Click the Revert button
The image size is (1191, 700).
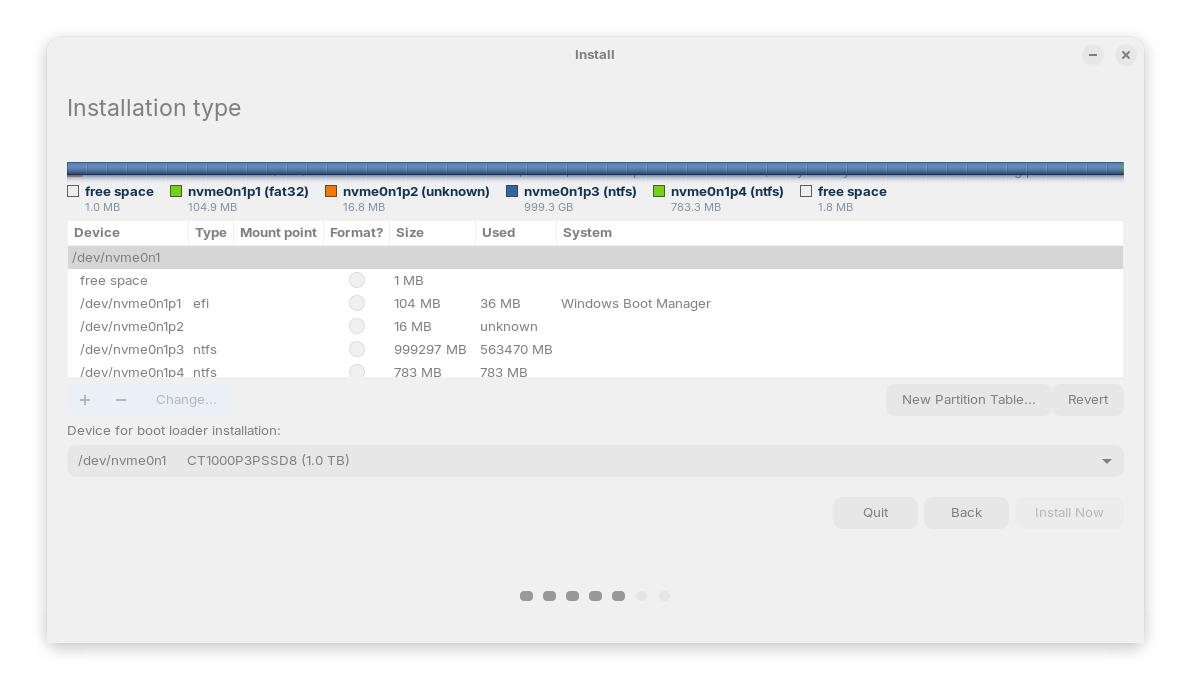pyautogui.click(x=1087, y=400)
